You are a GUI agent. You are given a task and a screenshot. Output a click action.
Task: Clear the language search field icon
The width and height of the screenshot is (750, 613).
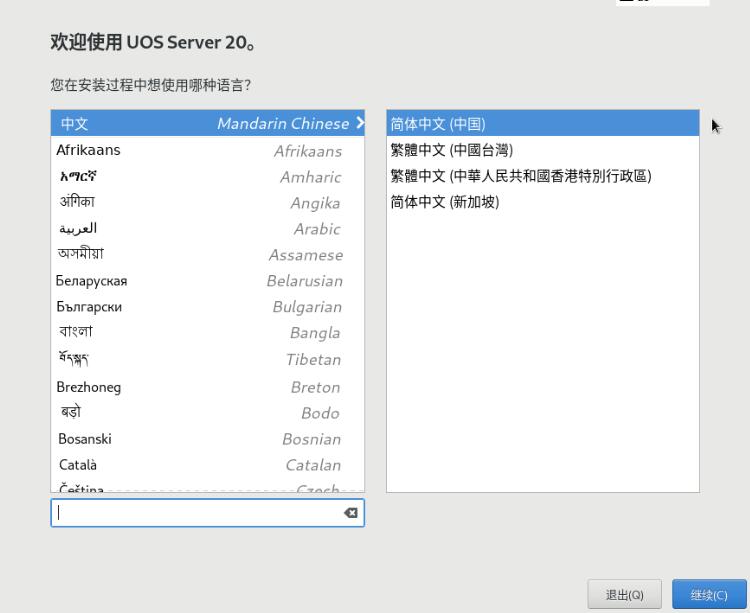(x=350, y=513)
